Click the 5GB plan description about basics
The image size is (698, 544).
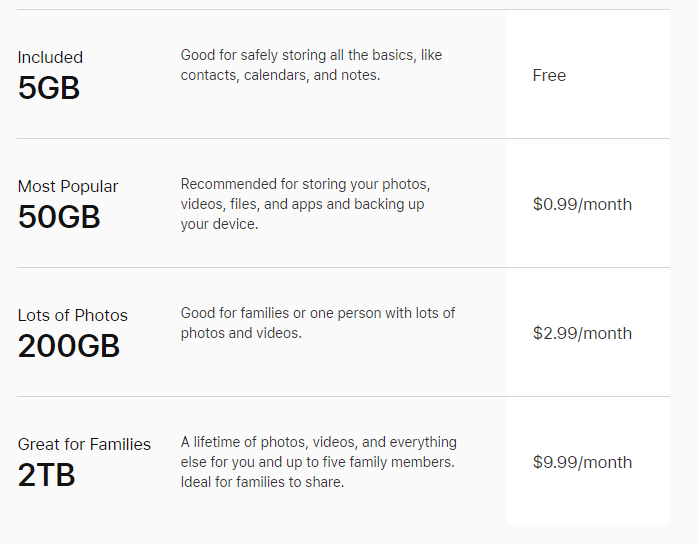coord(311,65)
